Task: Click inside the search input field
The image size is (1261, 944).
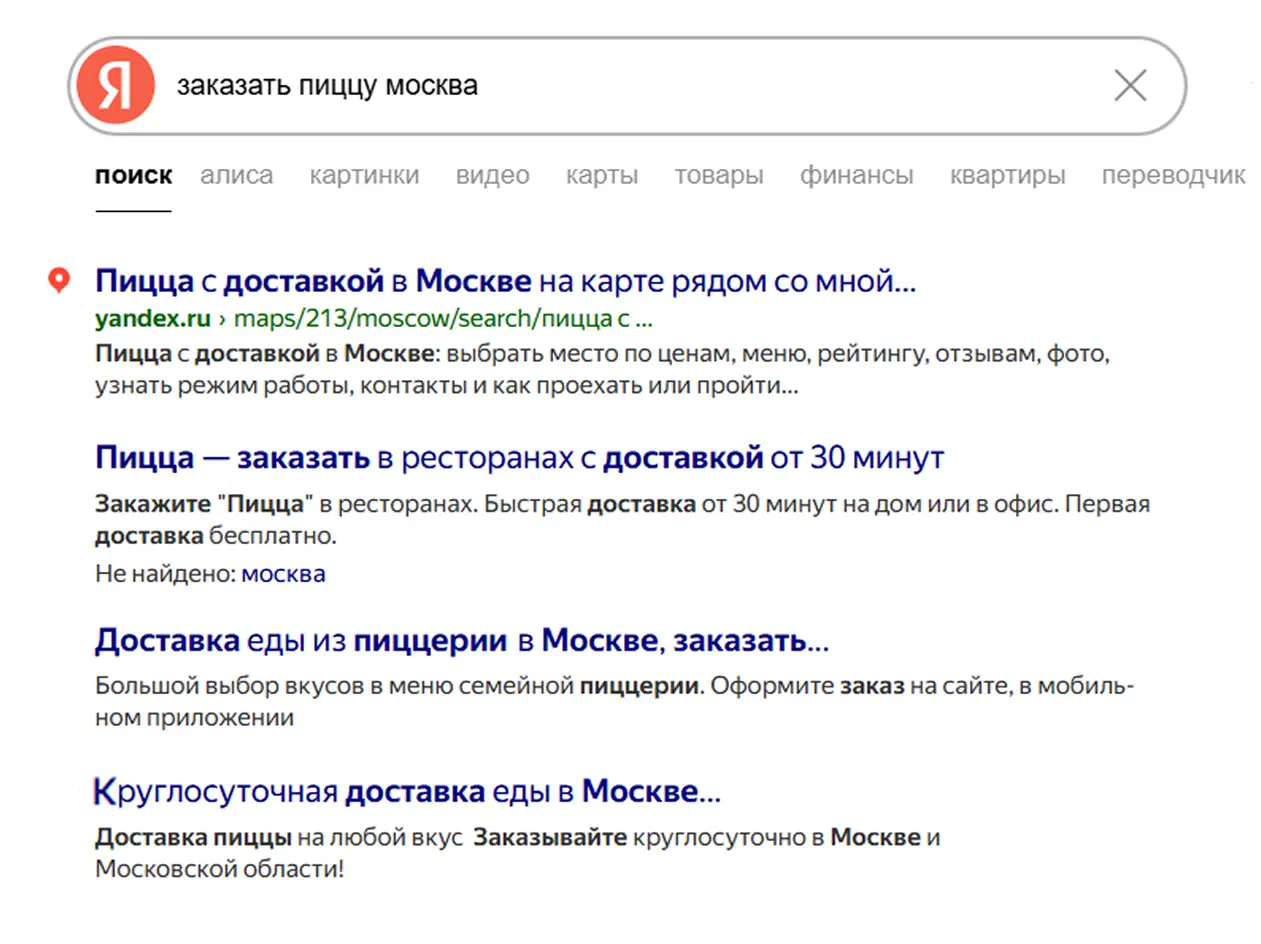Action: click(x=630, y=87)
